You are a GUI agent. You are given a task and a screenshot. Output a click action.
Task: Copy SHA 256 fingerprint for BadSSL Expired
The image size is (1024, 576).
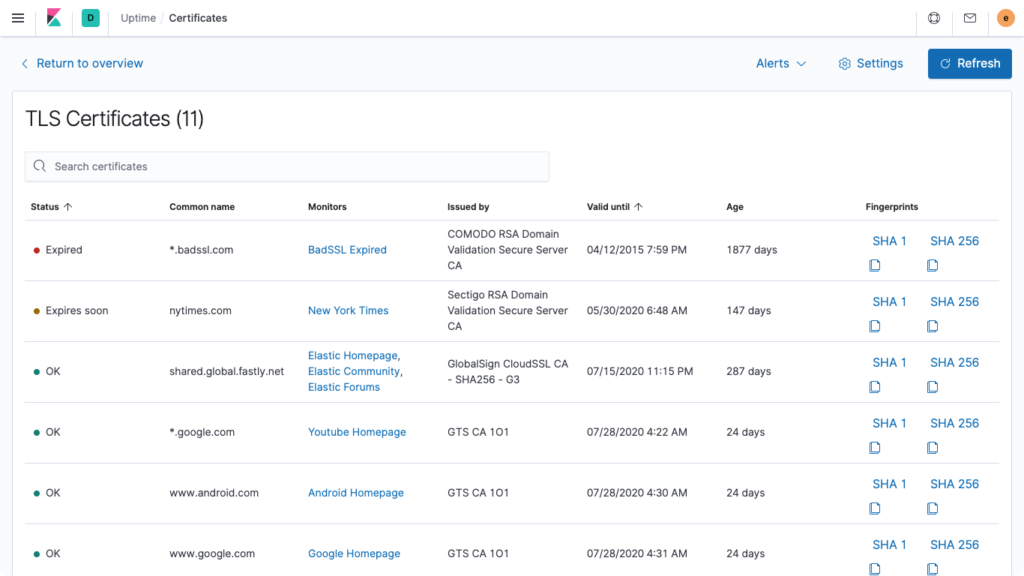coord(933,265)
